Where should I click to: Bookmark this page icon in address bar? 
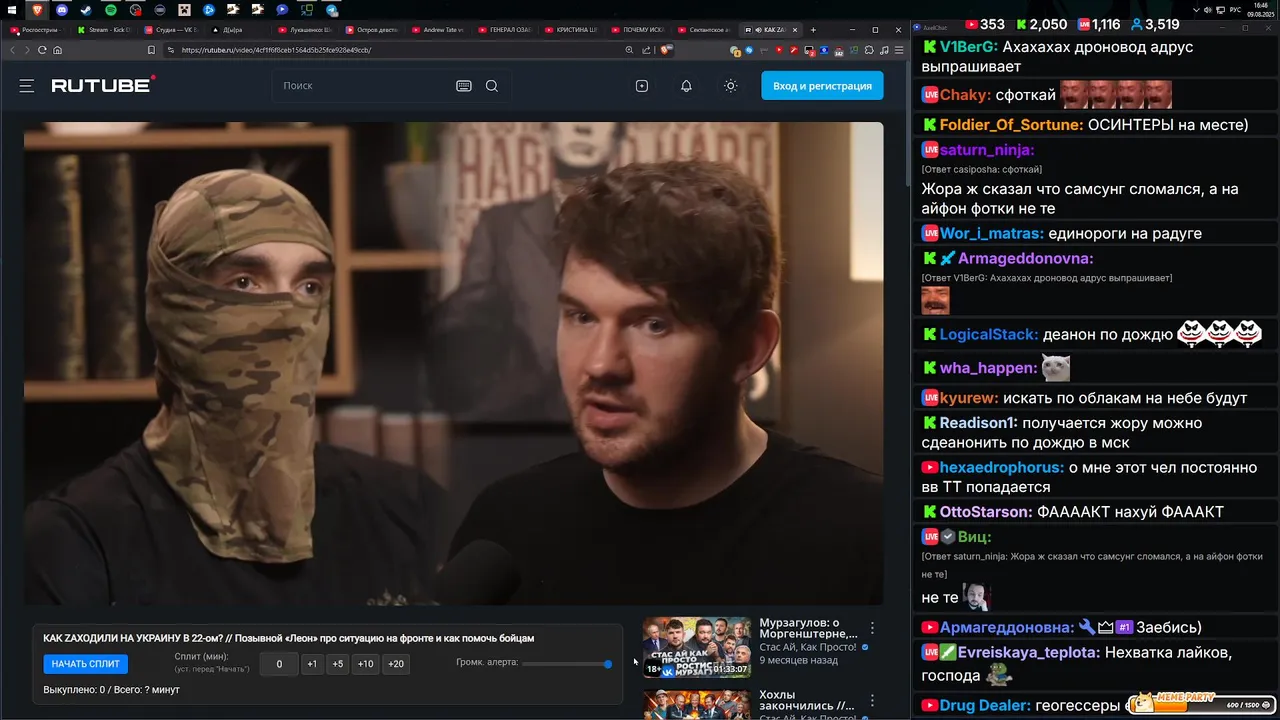[x=151, y=50]
